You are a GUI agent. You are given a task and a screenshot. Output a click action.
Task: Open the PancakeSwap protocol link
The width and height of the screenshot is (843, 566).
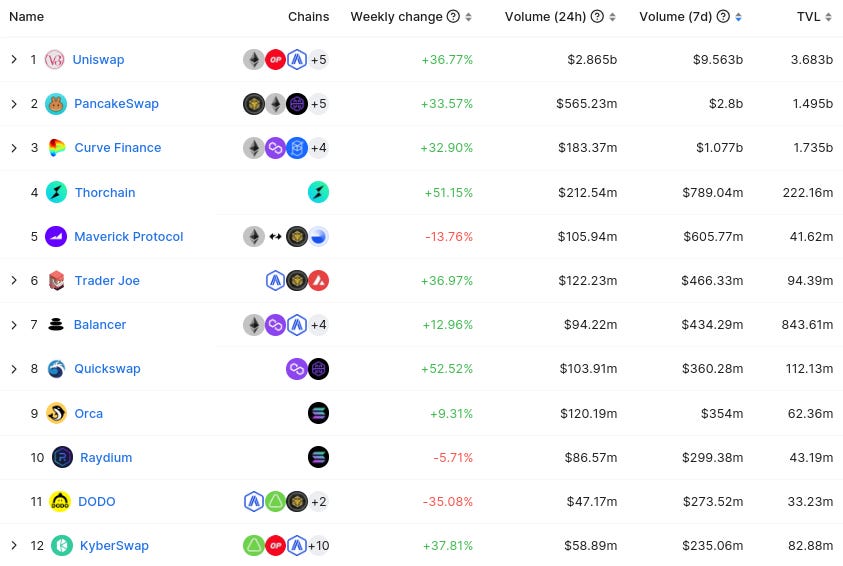tap(116, 104)
